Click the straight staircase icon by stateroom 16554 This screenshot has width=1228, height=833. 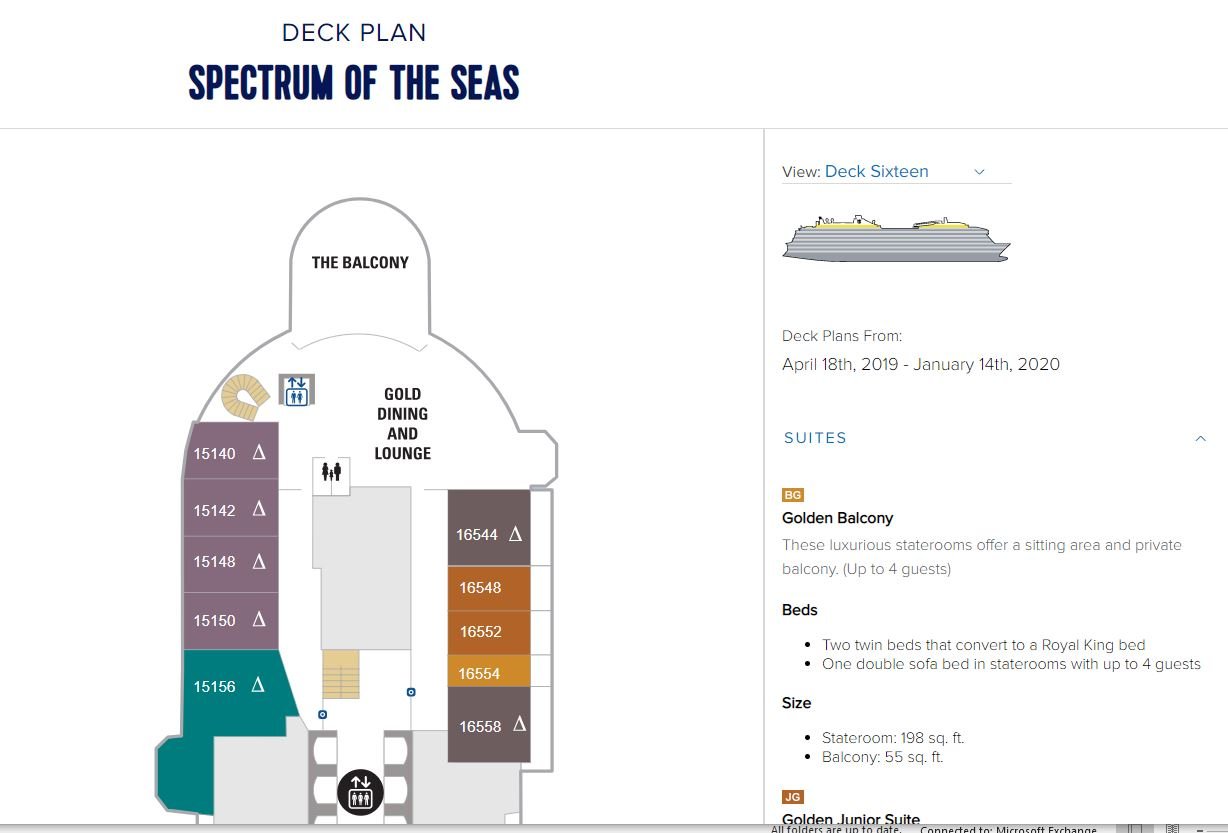coord(341,674)
